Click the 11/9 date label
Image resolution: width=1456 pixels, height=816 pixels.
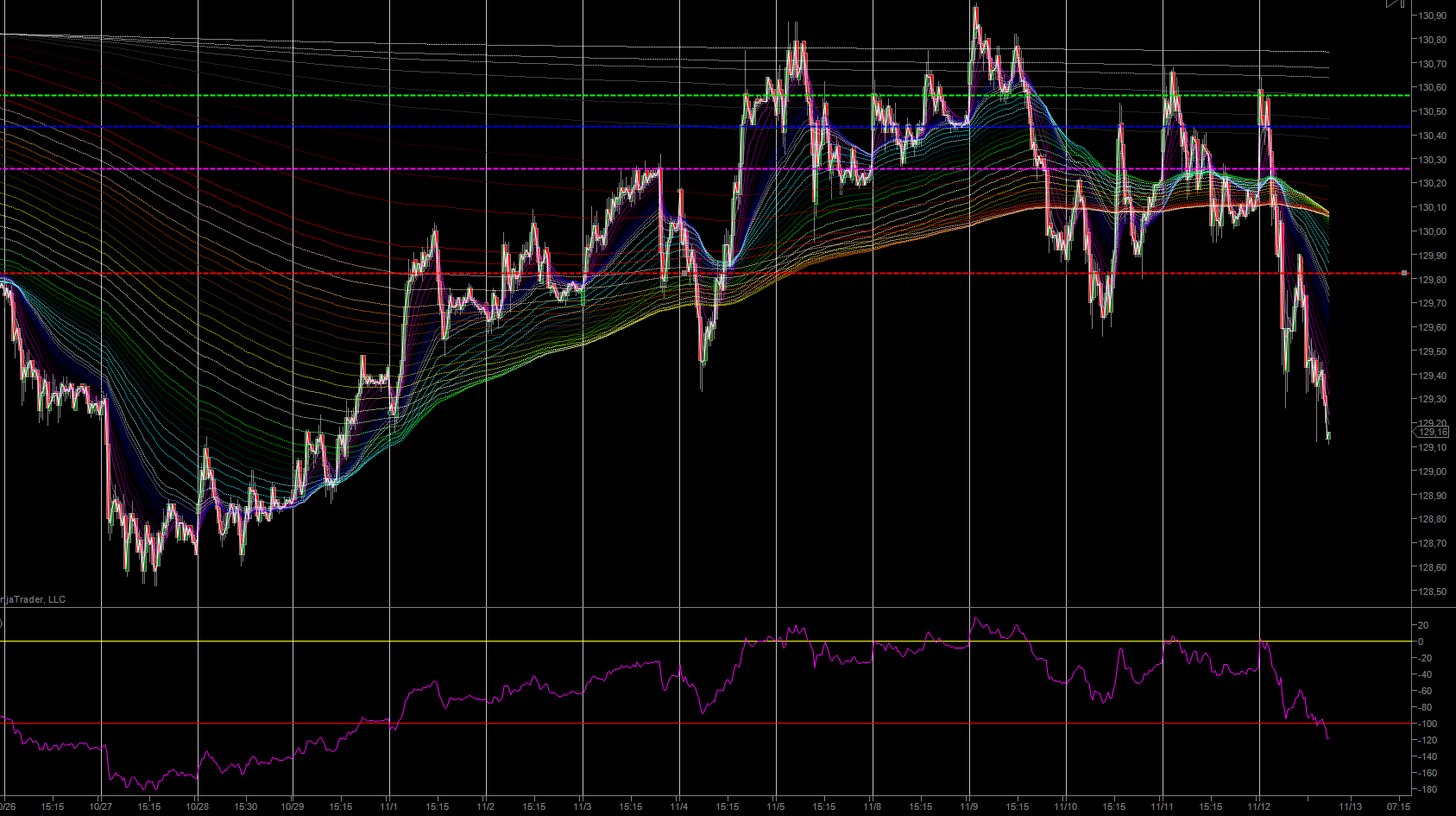969,807
